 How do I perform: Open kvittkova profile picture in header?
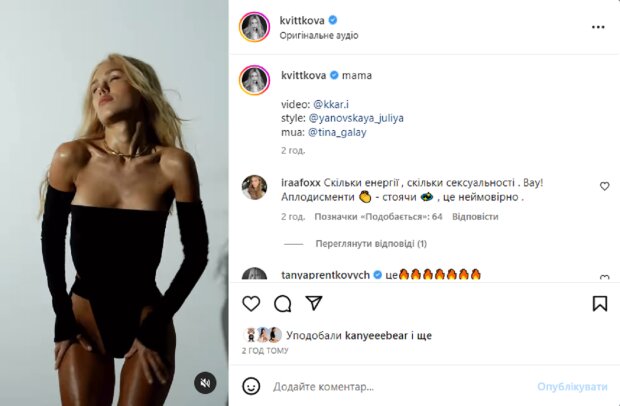click(254, 27)
